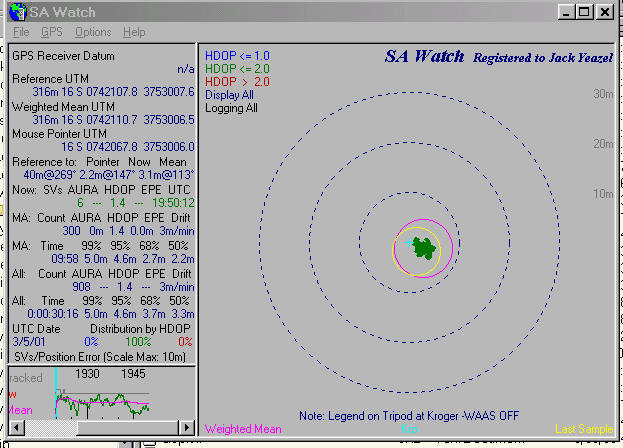
Task: Click the left scroll arrow under the error chart
Action: [x=17, y=428]
